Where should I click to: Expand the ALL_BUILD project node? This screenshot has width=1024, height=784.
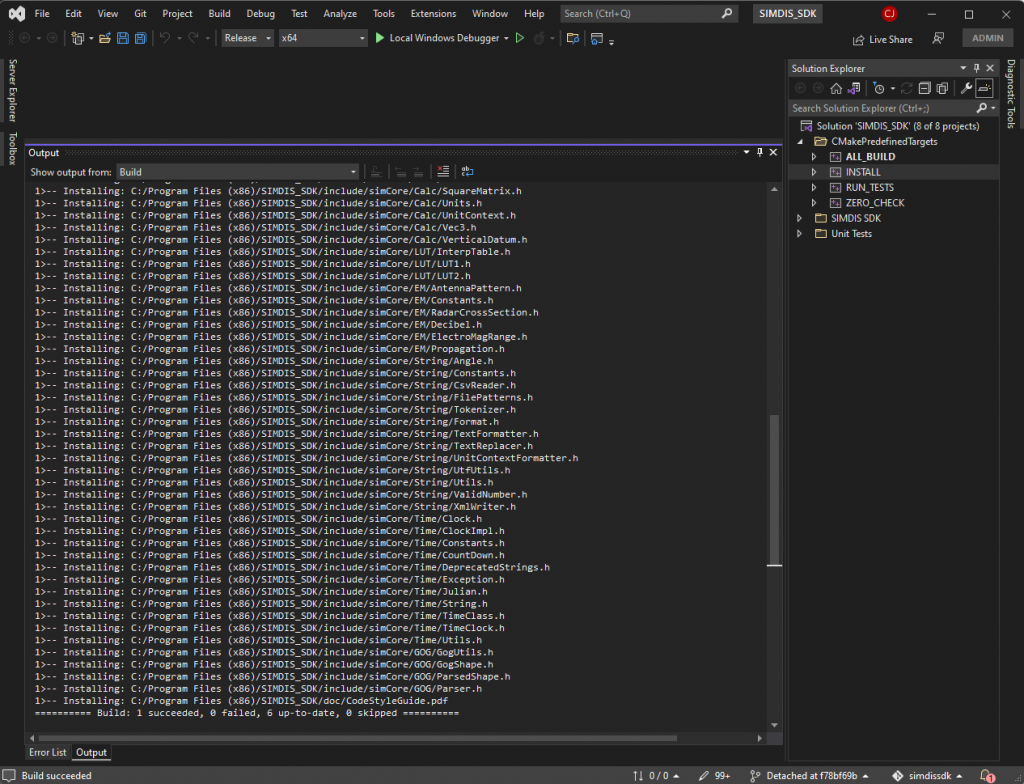(814, 157)
